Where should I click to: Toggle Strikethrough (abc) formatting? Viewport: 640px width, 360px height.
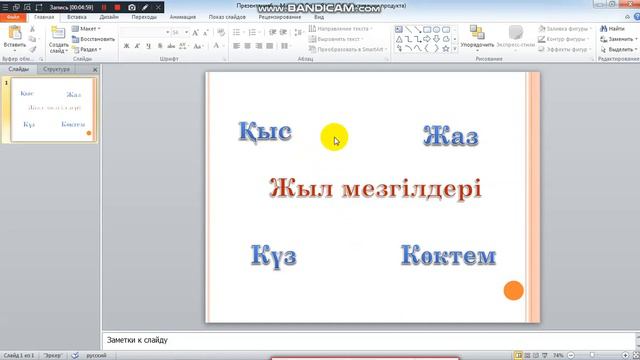pyautogui.click(x=171, y=46)
